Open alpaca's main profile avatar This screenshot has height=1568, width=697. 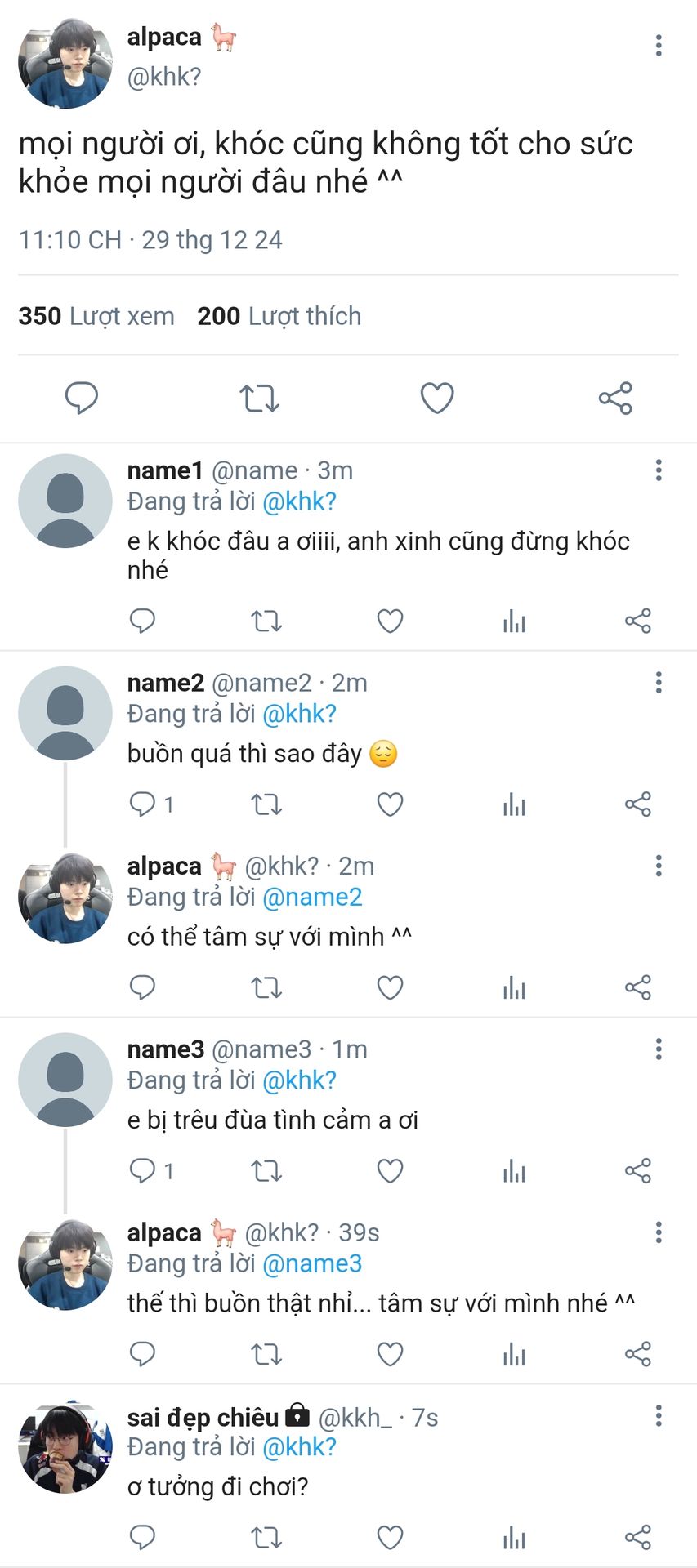(65, 63)
